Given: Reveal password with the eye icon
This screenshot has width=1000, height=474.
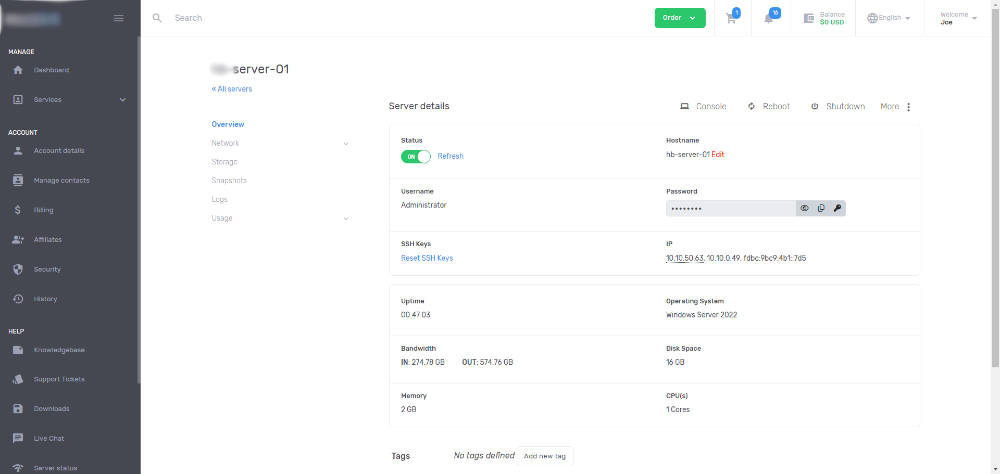Looking at the screenshot, I should pyautogui.click(x=803, y=208).
